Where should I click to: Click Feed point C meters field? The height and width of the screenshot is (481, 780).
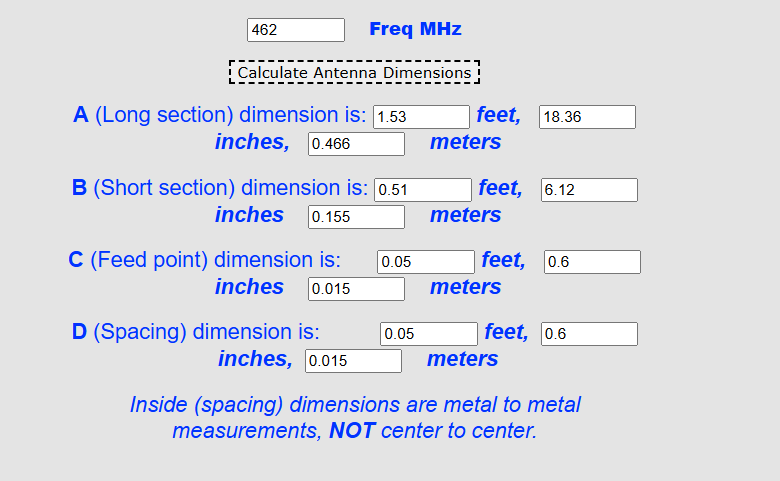(x=356, y=289)
